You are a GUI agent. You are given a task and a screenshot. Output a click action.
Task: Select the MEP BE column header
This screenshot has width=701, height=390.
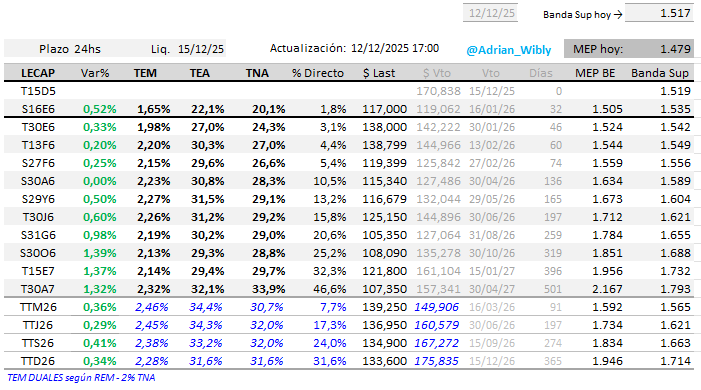(x=595, y=73)
